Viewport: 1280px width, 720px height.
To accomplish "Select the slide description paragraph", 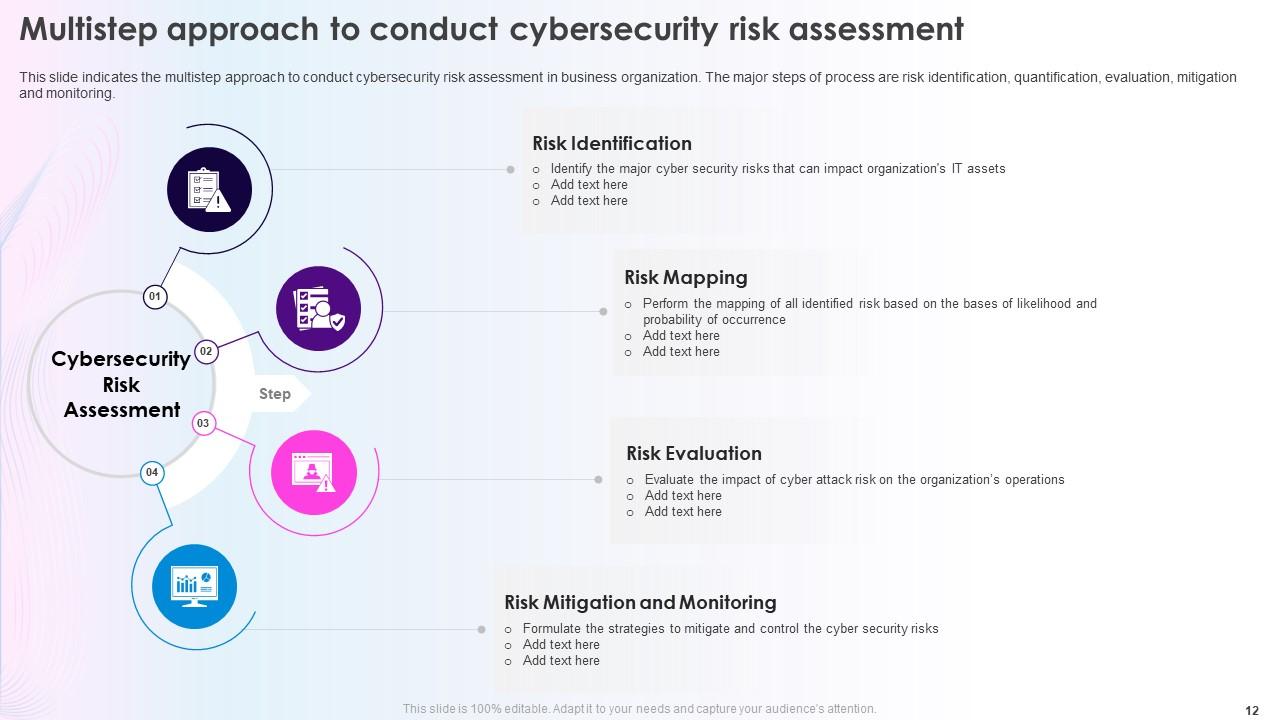I will 628,85.
